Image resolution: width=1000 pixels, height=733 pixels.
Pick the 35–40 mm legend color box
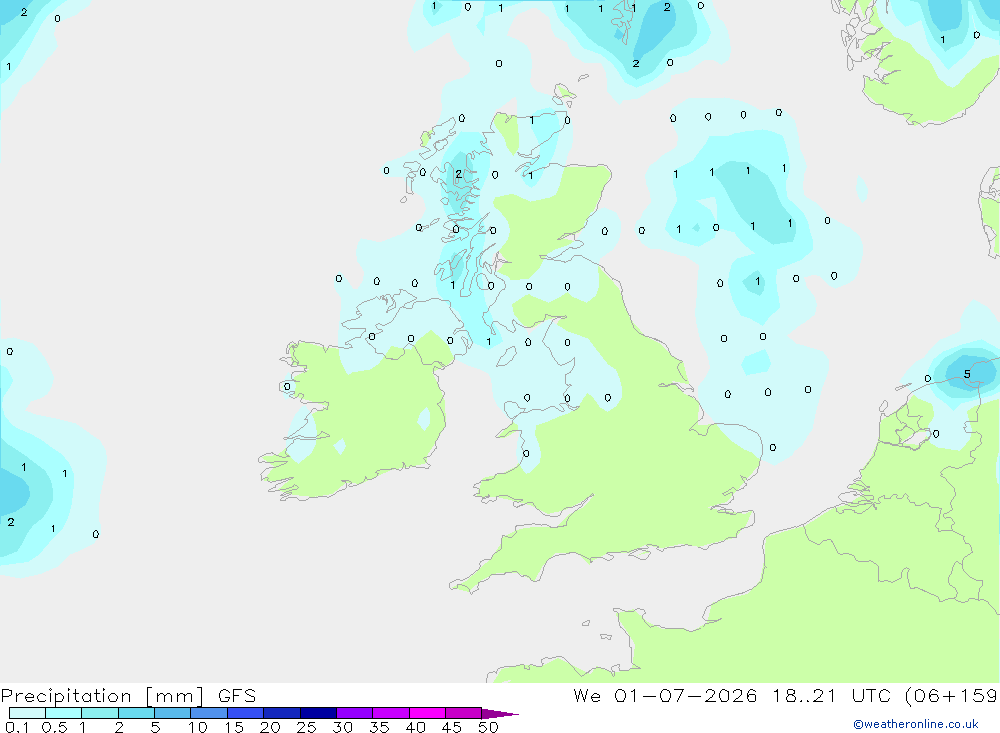(x=391, y=713)
